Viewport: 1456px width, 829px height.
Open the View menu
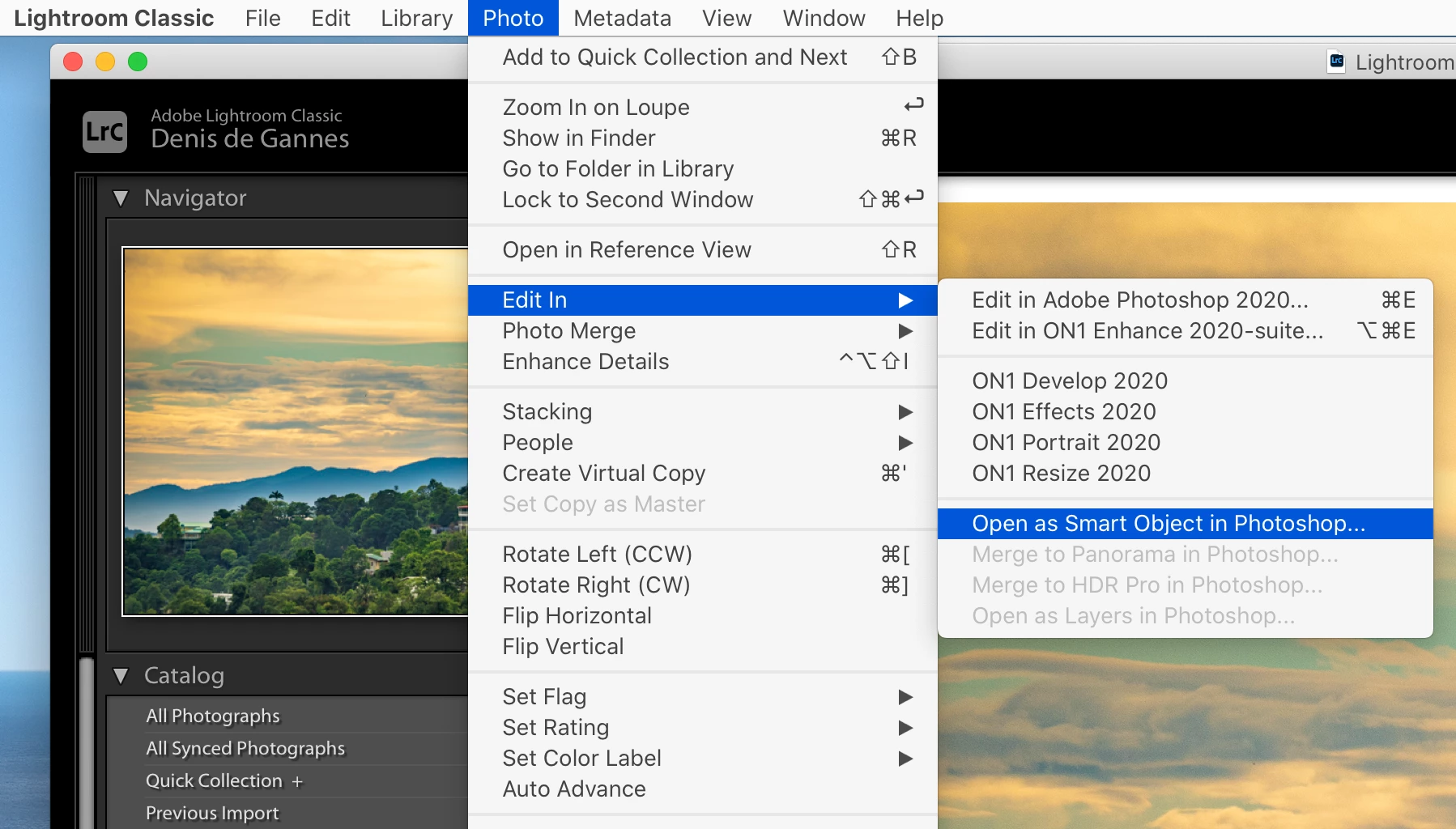[x=726, y=18]
